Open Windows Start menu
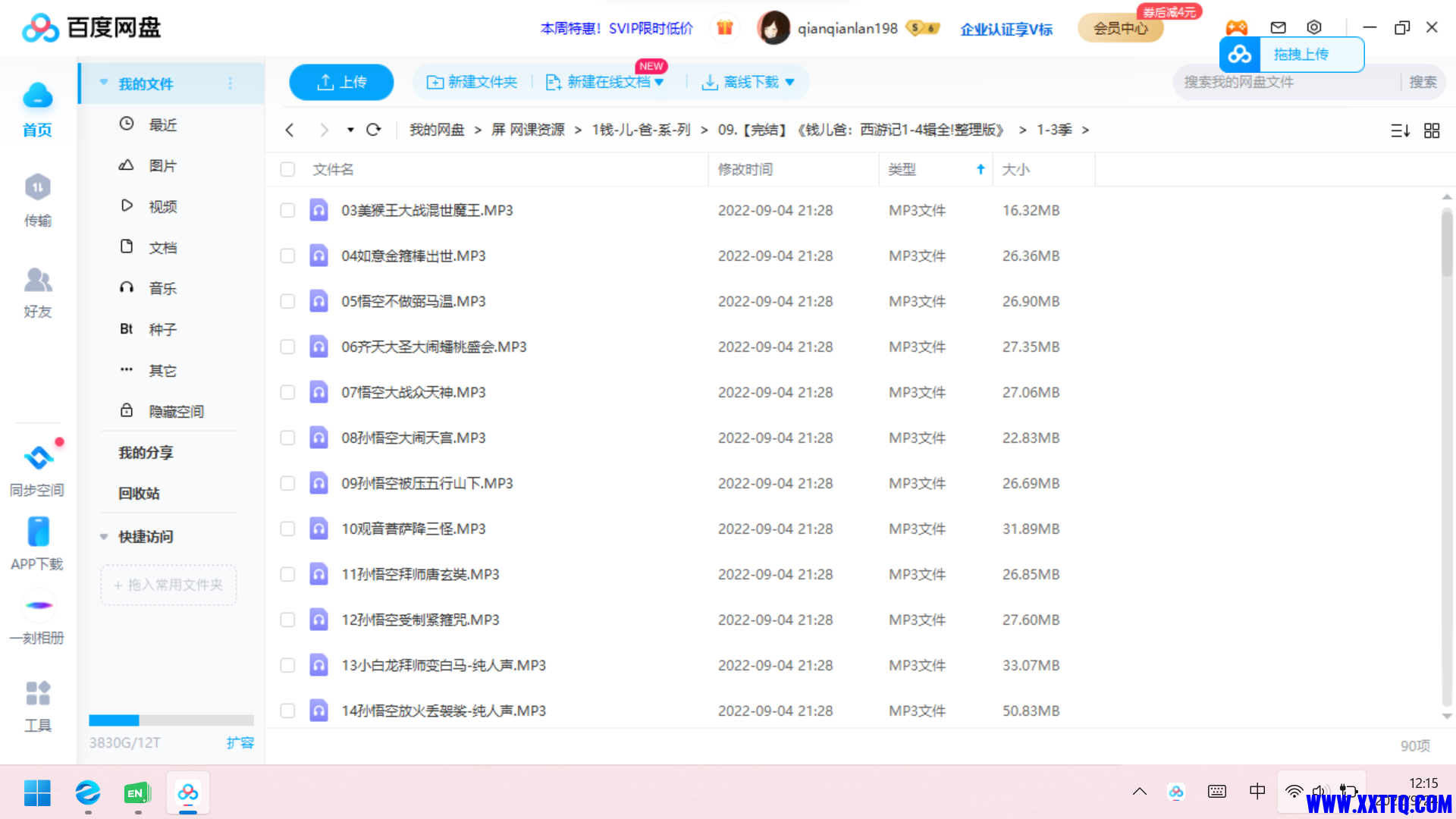Image resolution: width=1456 pixels, height=819 pixels. click(37, 793)
